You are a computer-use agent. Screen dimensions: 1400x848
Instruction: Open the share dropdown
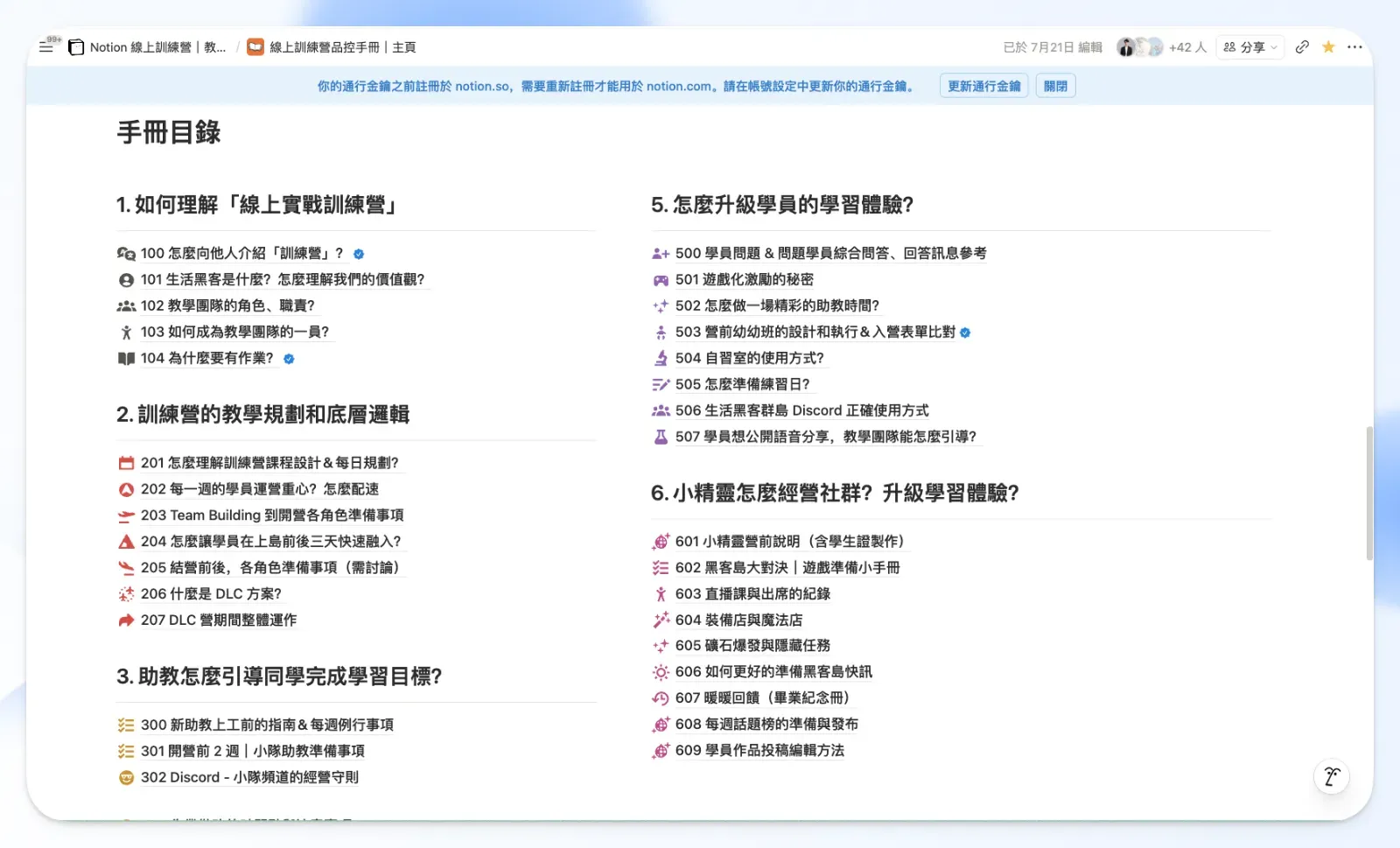tap(1250, 47)
